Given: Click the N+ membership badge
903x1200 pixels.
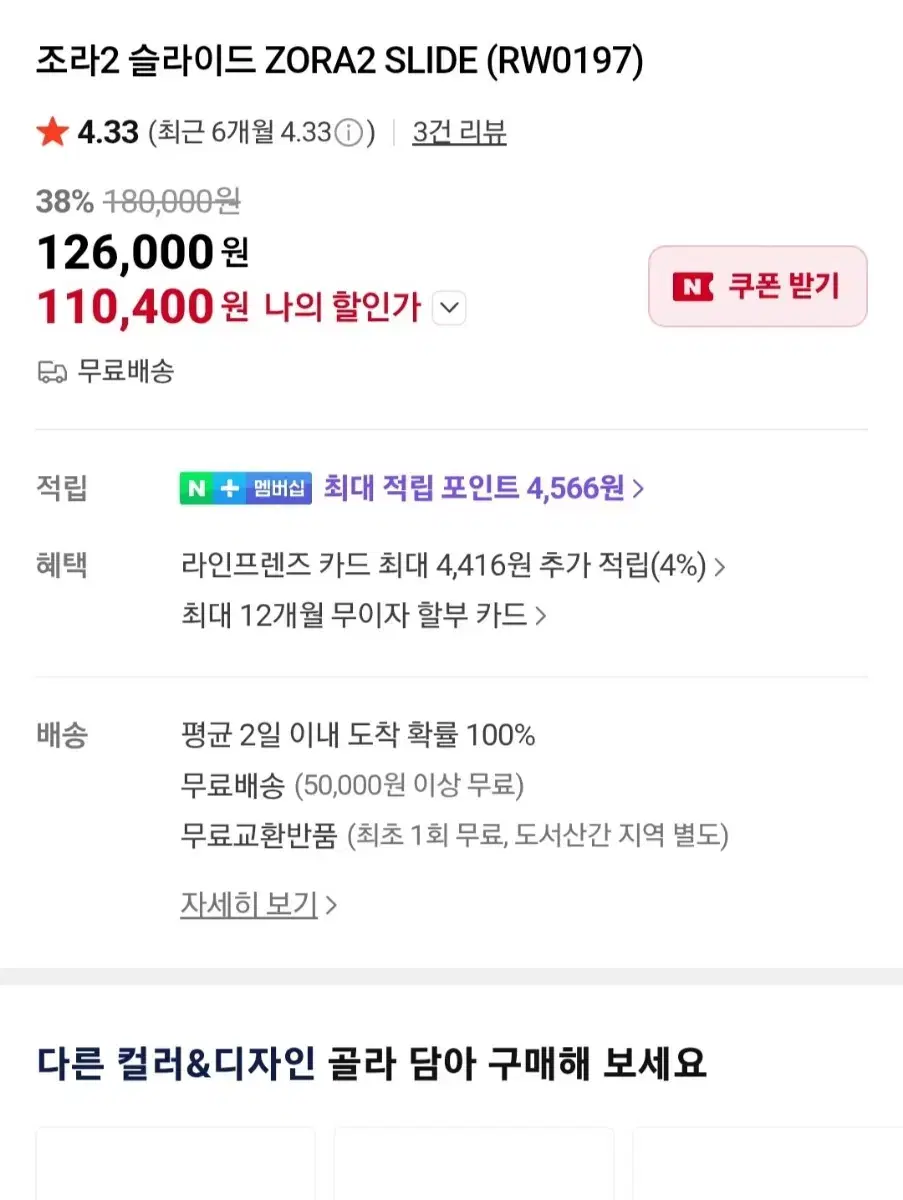Looking at the screenshot, I should coord(246,488).
